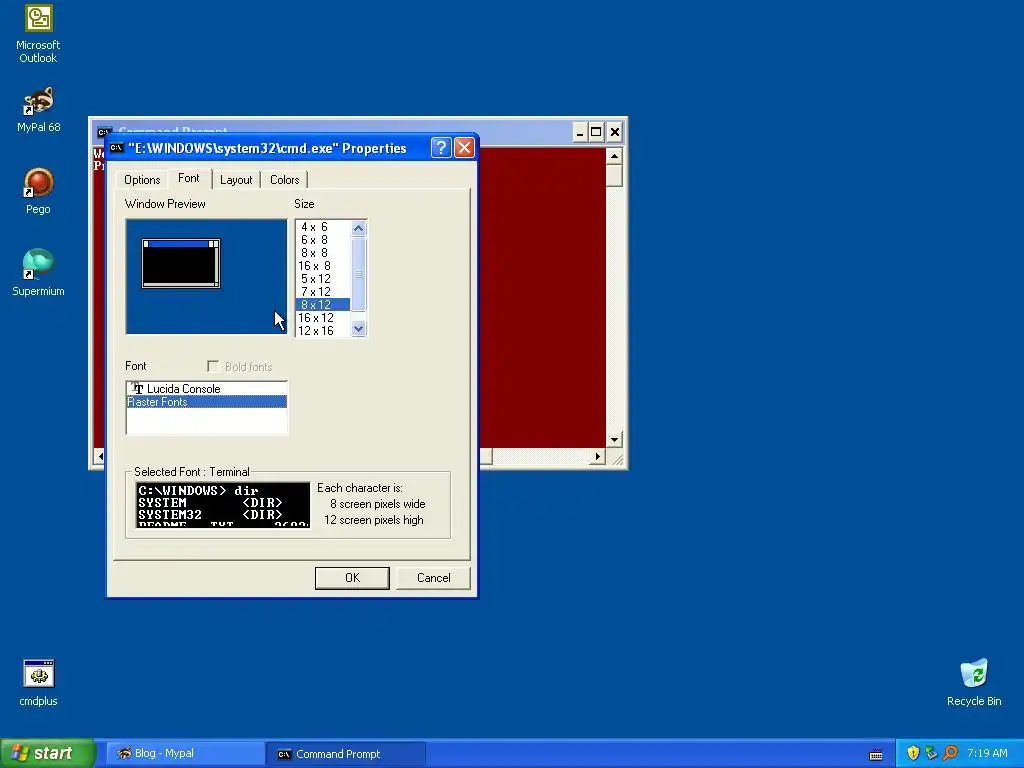Screen dimensions: 1024x768
Task: Click the Size list scrollbar thumb
Action: pos(359,274)
